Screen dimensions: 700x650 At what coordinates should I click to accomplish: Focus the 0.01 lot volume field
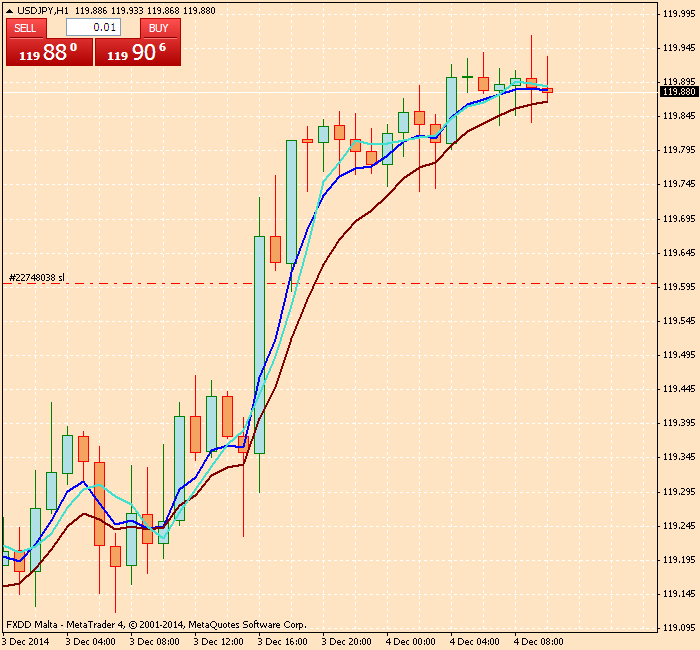point(93,28)
